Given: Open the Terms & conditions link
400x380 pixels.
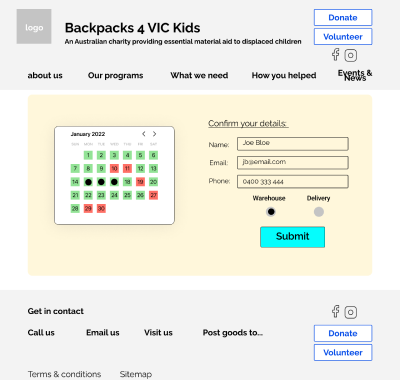Looking at the screenshot, I should 64,374.
